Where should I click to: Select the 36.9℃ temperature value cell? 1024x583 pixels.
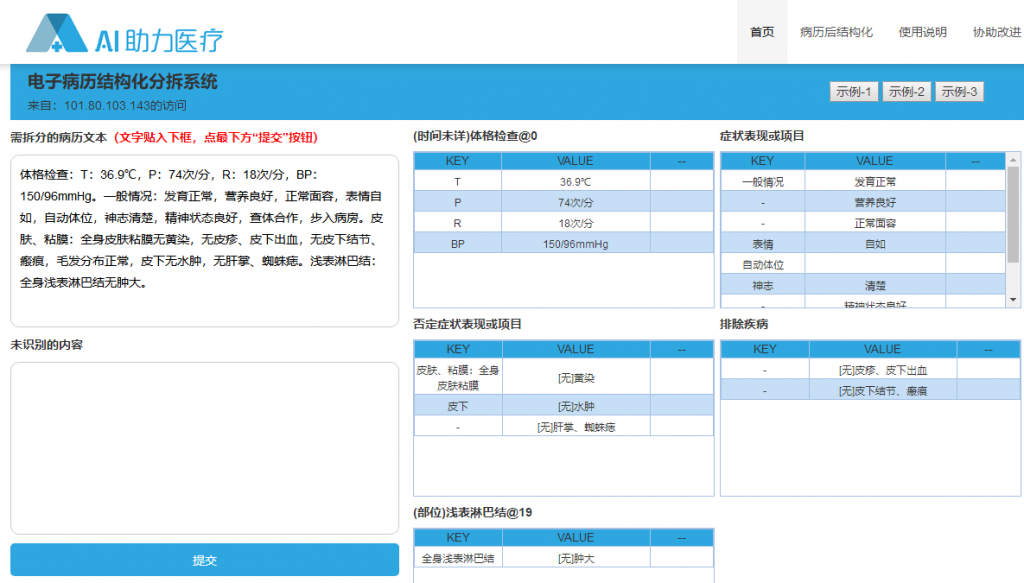(x=575, y=182)
